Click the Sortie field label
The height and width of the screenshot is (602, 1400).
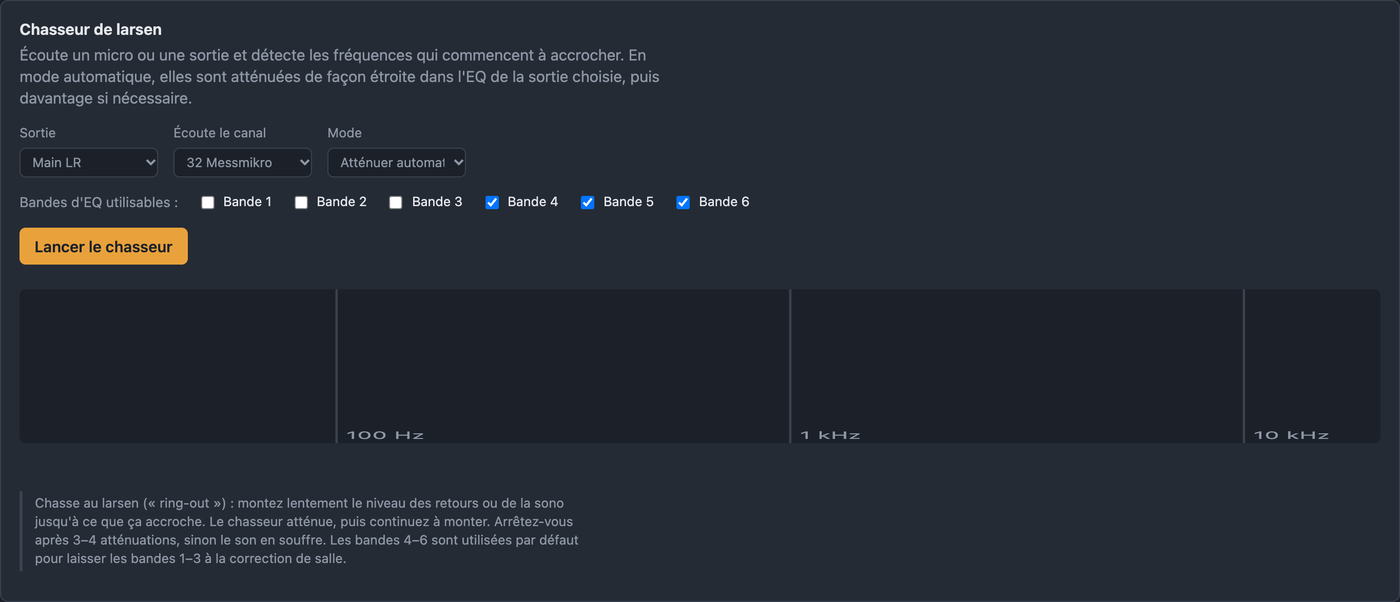(x=38, y=133)
